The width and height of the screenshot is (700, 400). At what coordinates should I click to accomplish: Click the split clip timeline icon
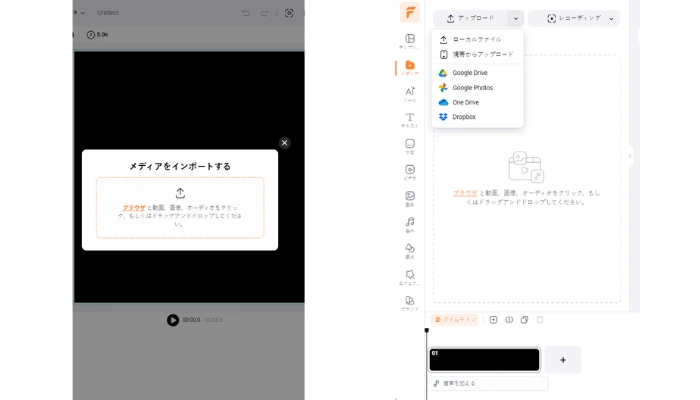509,320
